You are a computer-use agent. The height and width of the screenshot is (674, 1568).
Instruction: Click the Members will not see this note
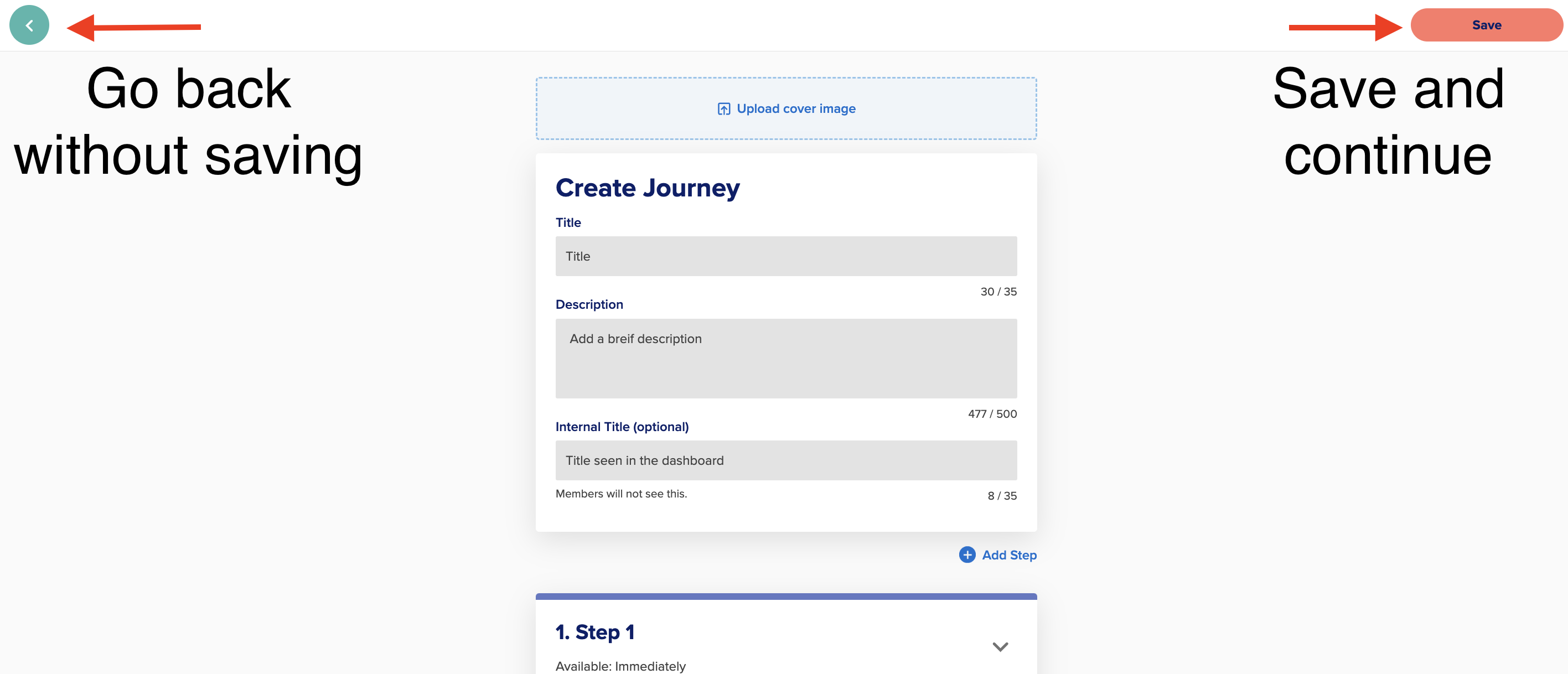click(621, 494)
